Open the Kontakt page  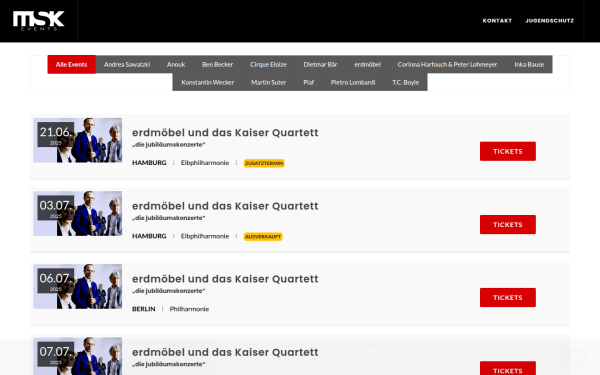[x=497, y=21]
